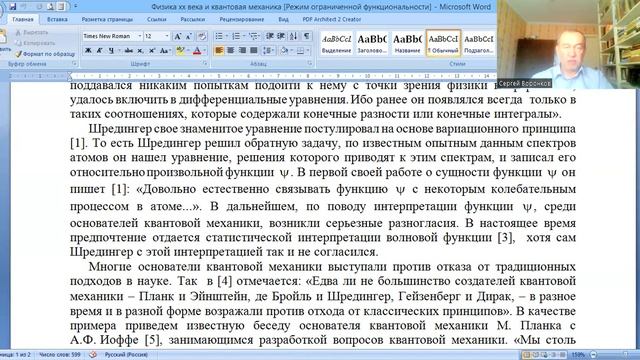Decrease paragraph indent

(269, 37)
